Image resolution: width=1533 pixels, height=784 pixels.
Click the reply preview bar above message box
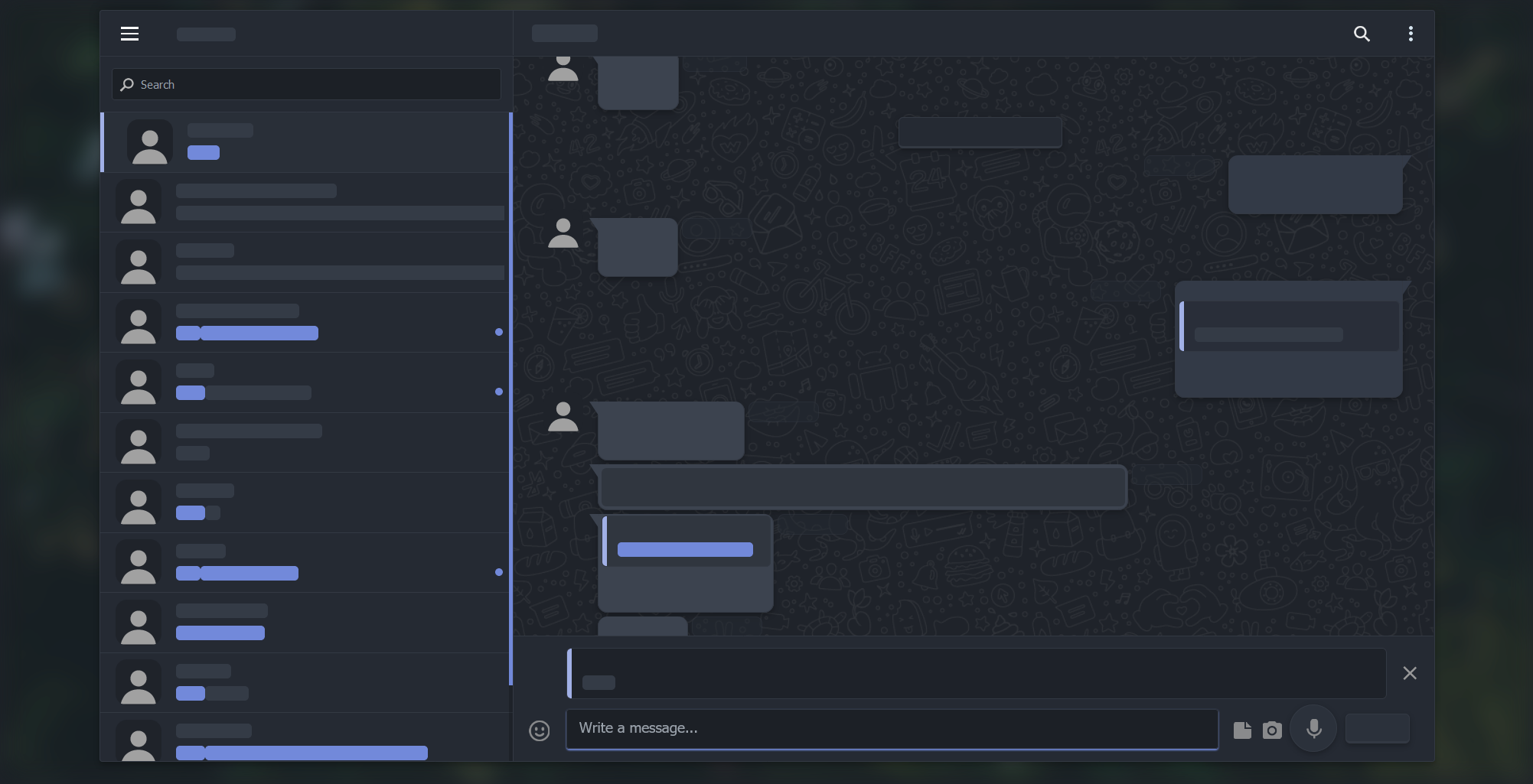pos(977,673)
